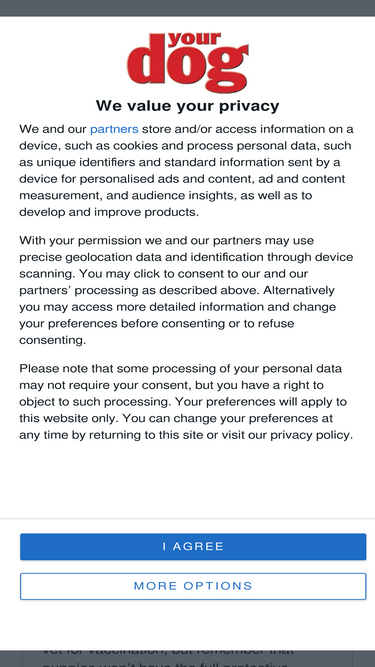
Task: Click the first paragraph about cookies and personal data
Action: (x=186, y=170)
